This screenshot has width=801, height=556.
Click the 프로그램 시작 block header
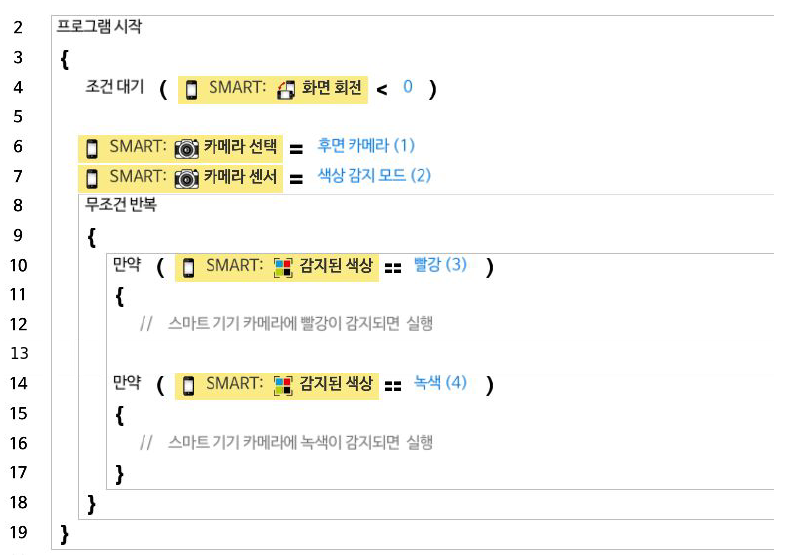(99, 27)
